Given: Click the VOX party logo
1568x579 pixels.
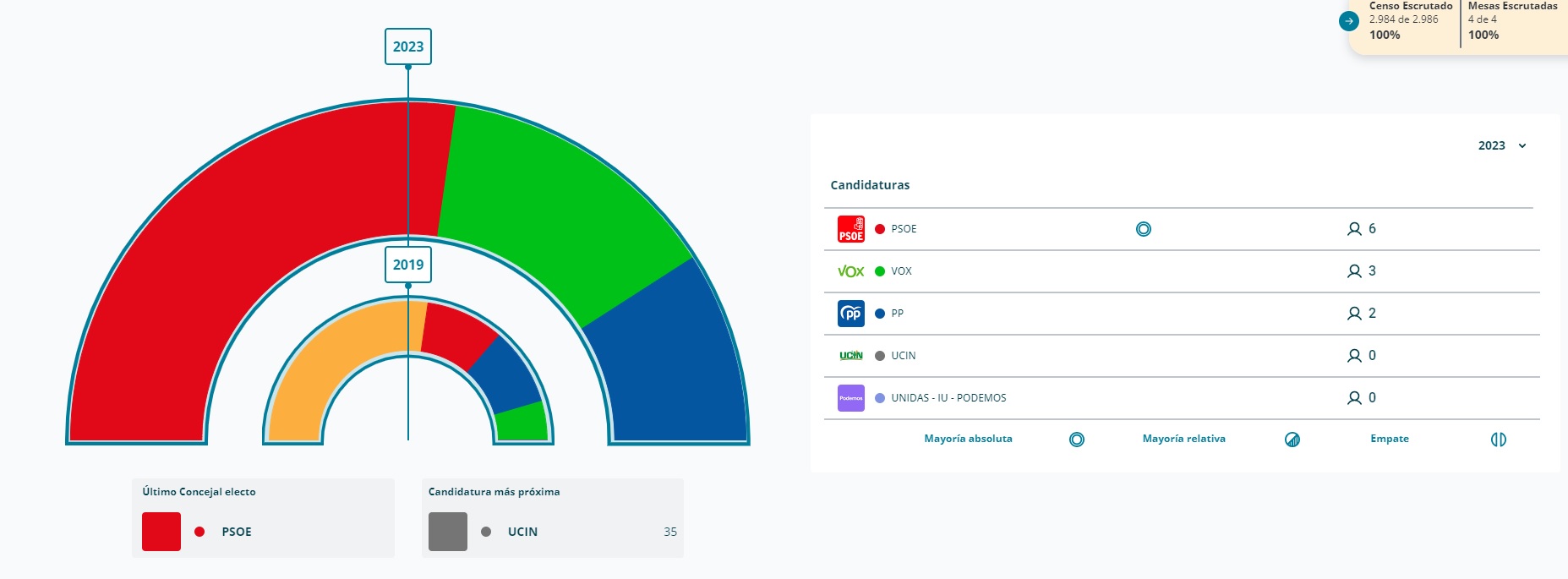Looking at the screenshot, I should [851, 271].
